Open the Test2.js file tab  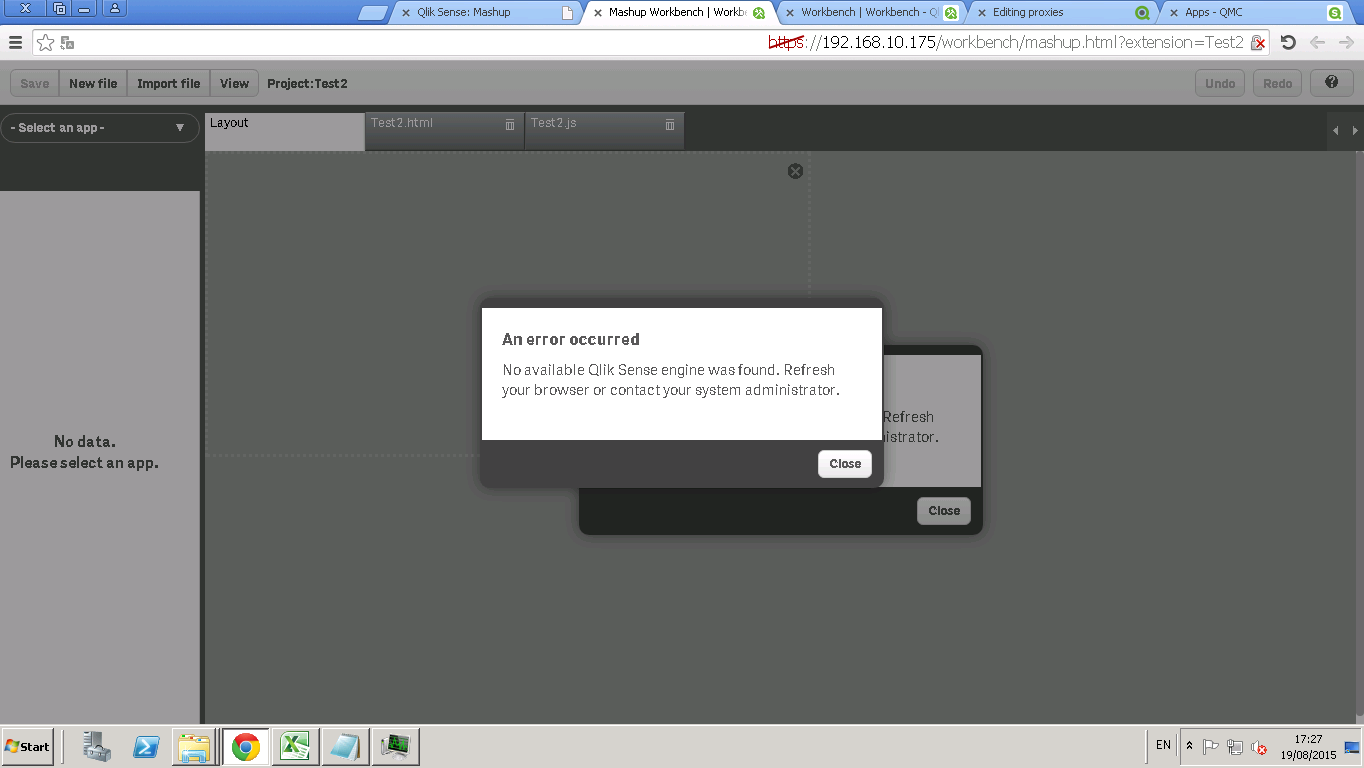click(605, 131)
